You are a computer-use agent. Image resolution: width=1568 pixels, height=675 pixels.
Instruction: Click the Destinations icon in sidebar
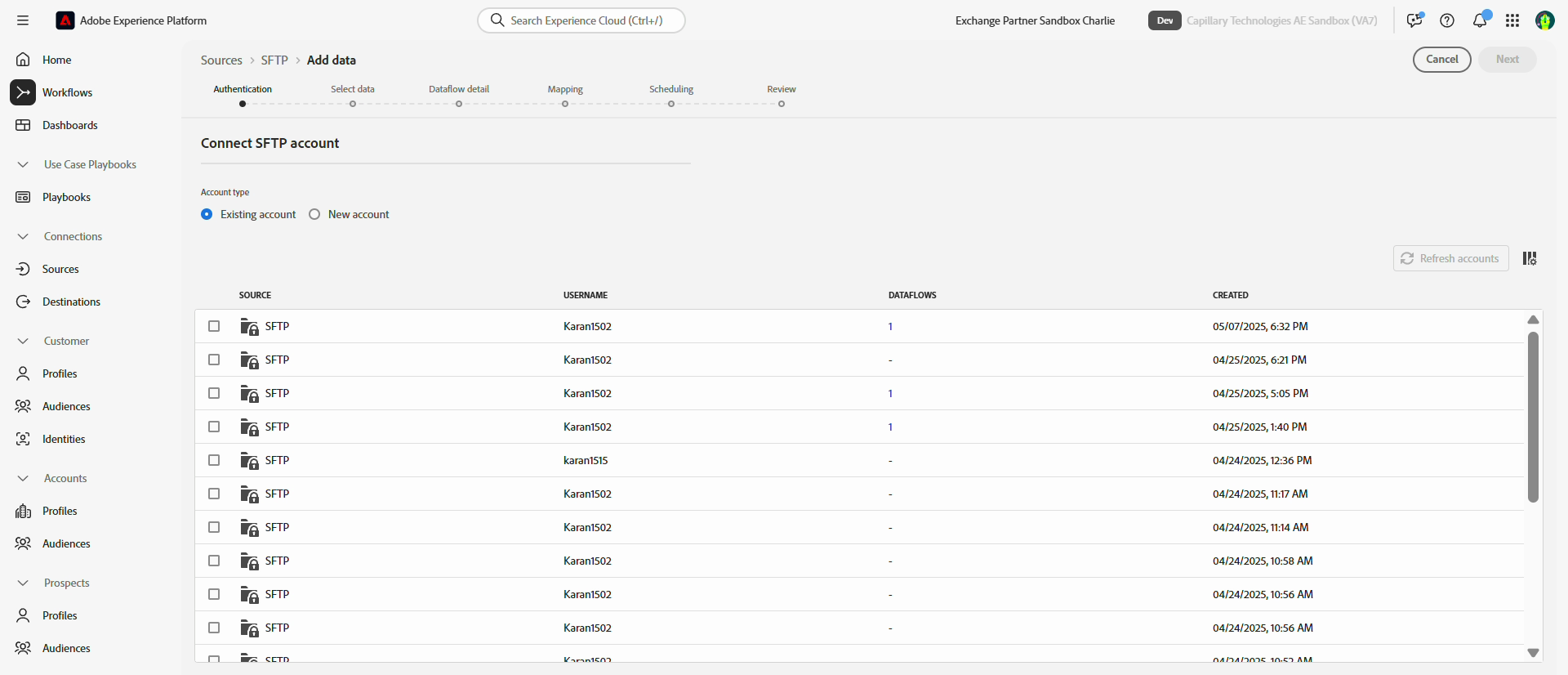(x=23, y=302)
